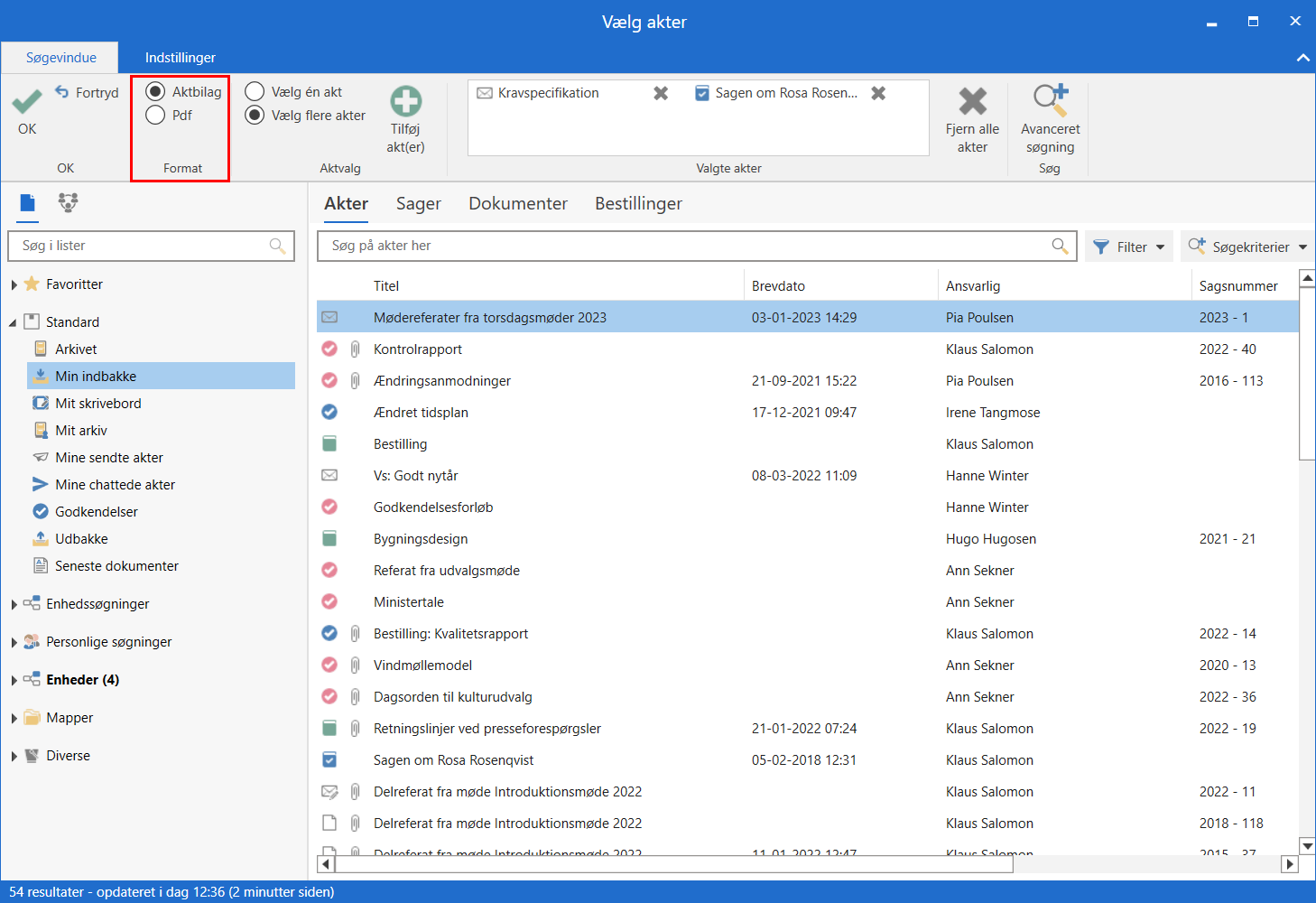
Task: Open the Filter dropdown
Action: point(1129,247)
